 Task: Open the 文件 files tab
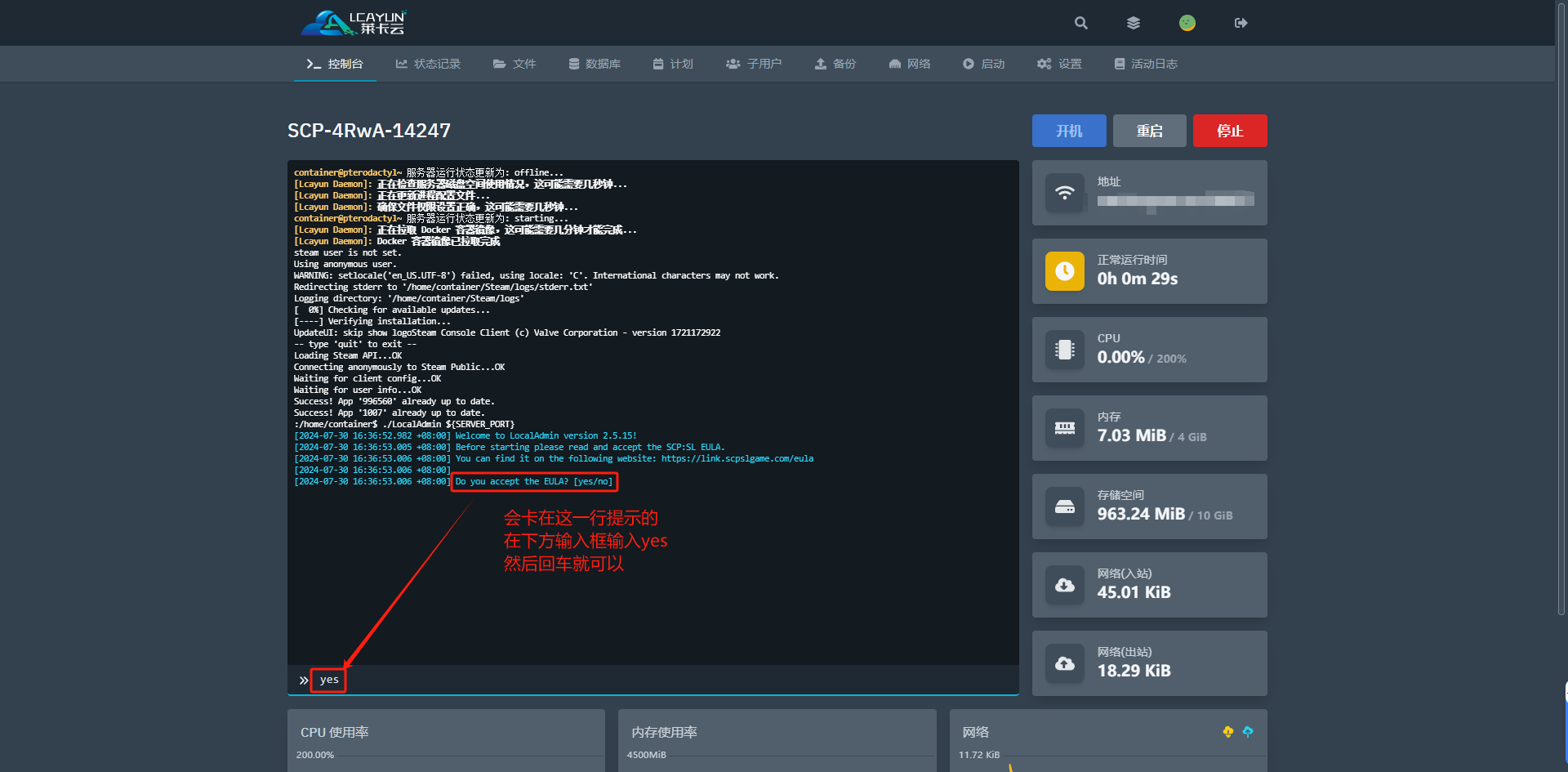[x=514, y=64]
